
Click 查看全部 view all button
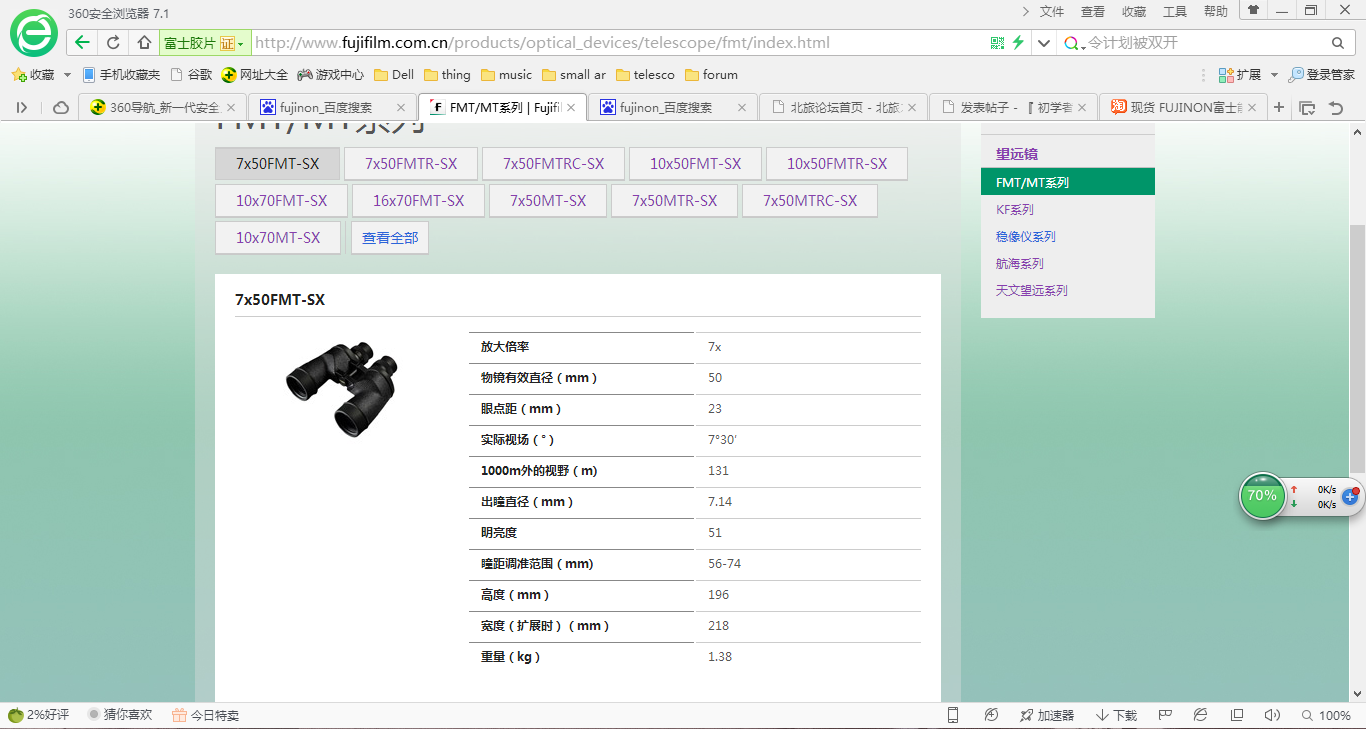[x=390, y=238]
